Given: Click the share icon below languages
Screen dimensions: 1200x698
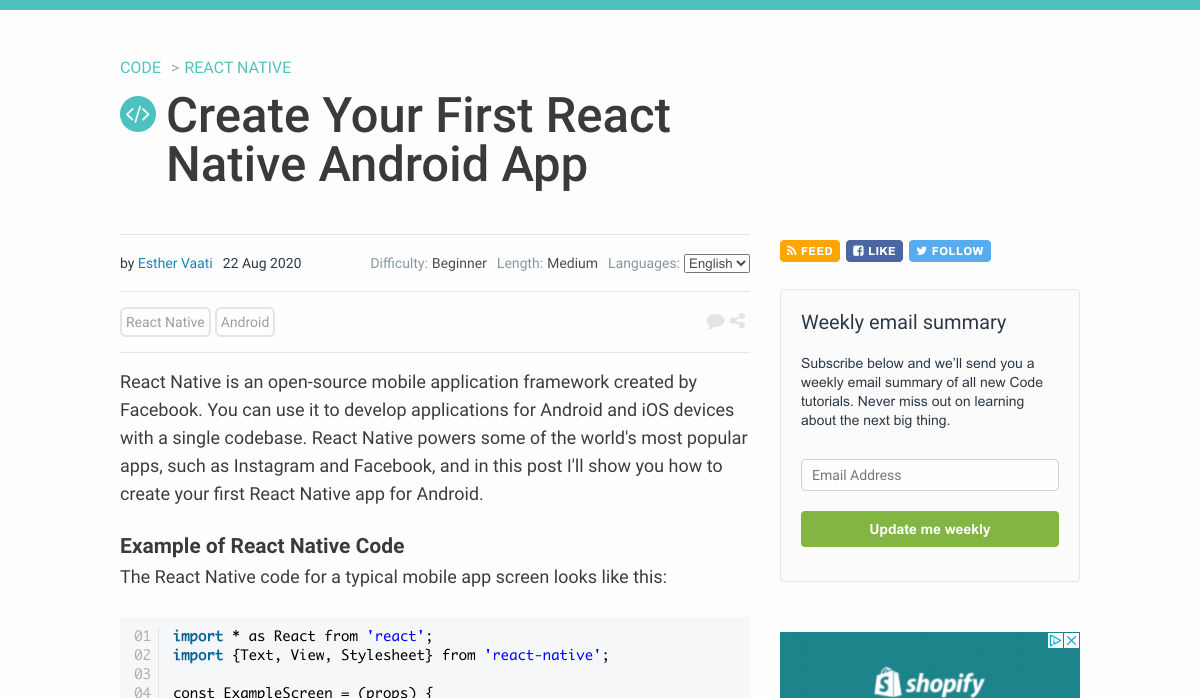Looking at the screenshot, I should click(738, 321).
